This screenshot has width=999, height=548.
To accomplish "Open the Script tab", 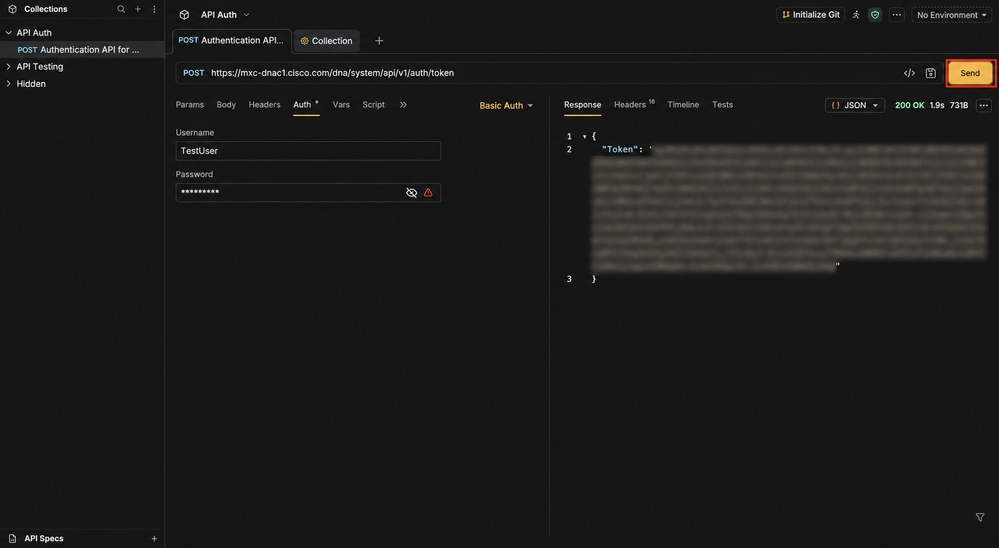I will pyautogui.click(x=373, y=105).
